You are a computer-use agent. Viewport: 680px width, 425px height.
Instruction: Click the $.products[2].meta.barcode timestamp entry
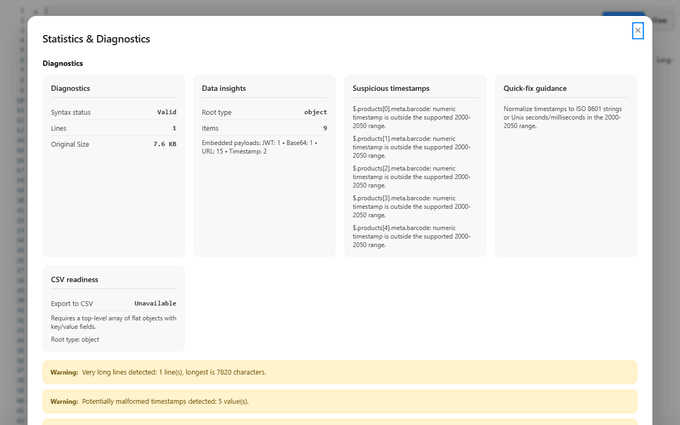click(x=412, y=177)
